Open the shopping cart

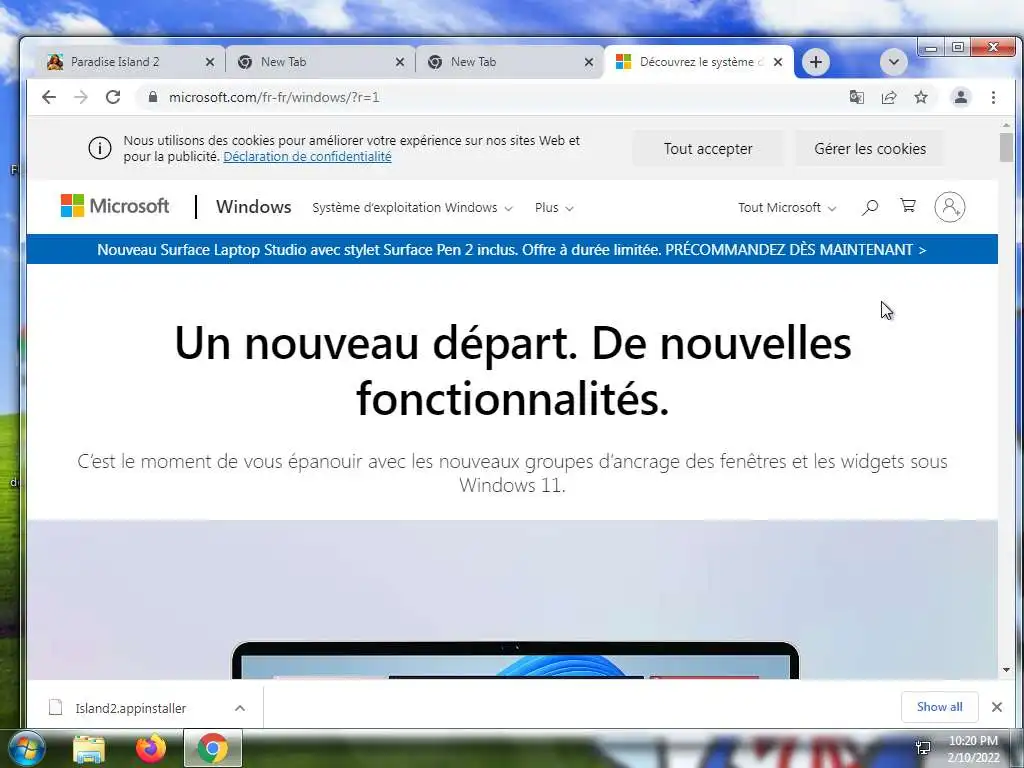tap(908, 206)
